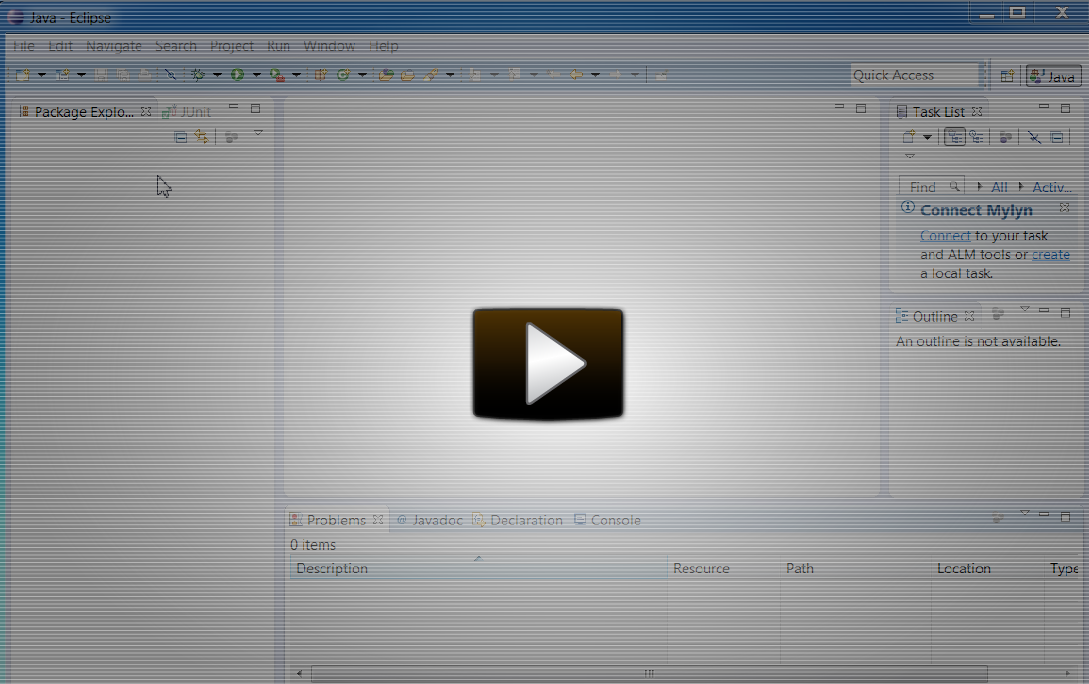Click the Open Perspective icon
The height and width of the screenshot is (684, 1089).
(x=1007, y=76)
